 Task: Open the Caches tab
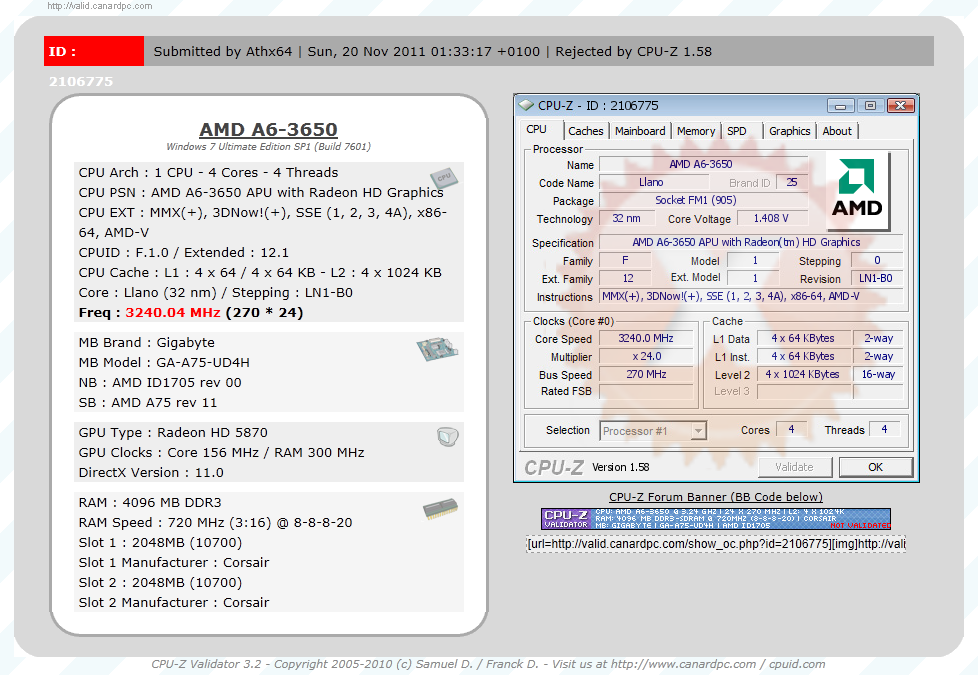pos(586,131)
